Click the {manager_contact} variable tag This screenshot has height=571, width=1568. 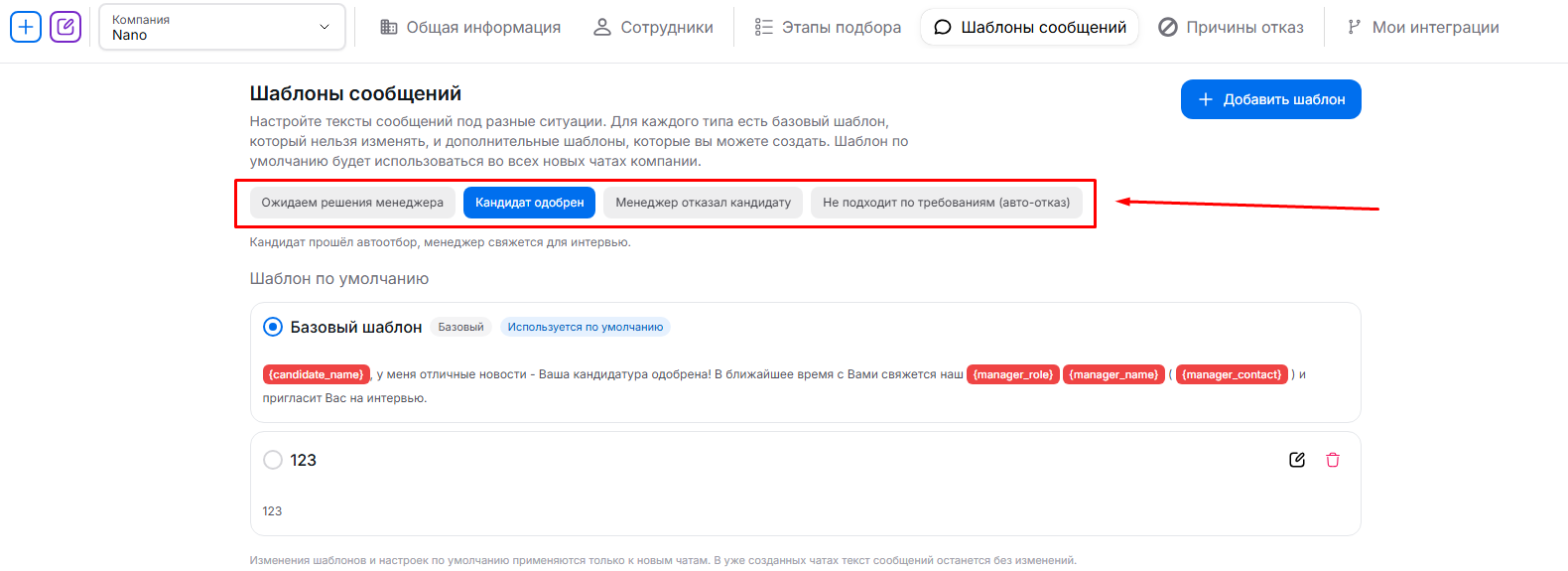click(1231, 374)
